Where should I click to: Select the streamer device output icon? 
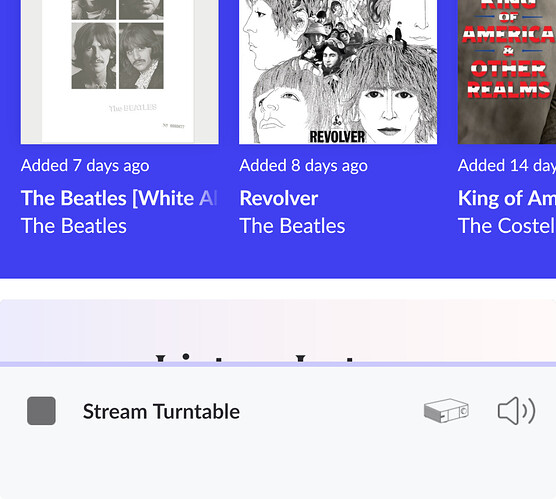click(446, 411)
